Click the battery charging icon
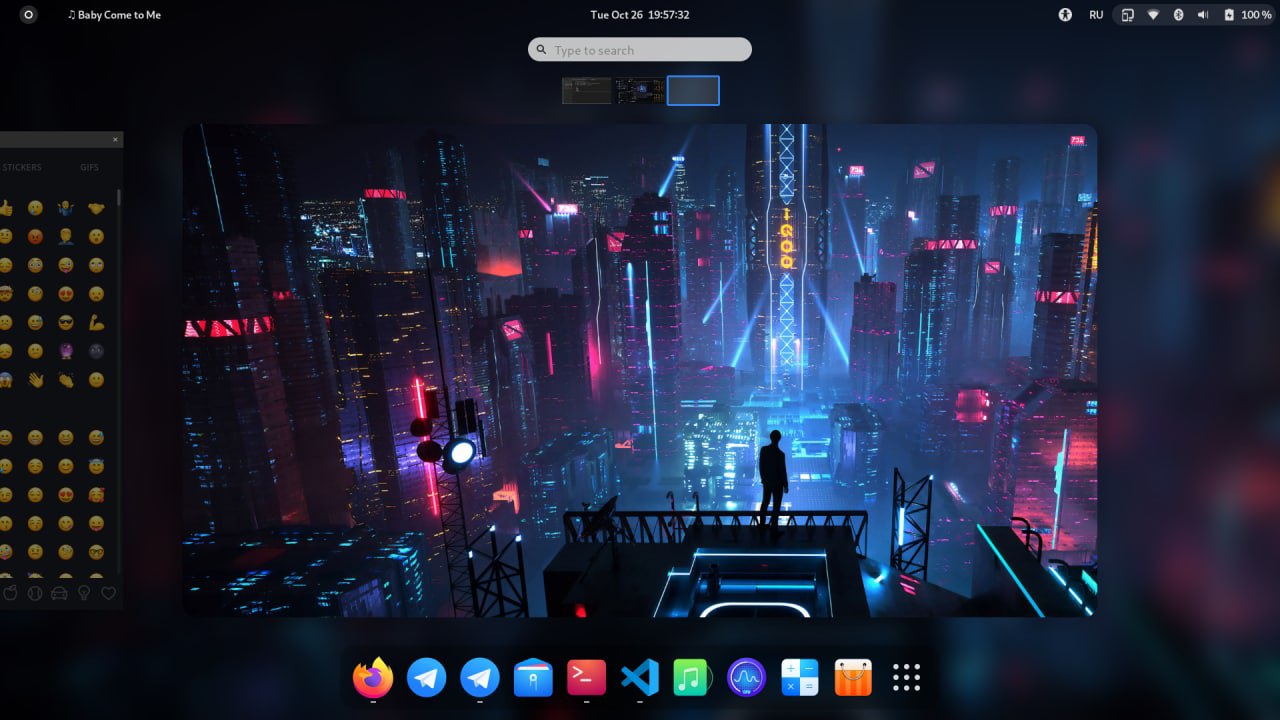The height and width of the screenshot is (720, 1280). pyautogui.click(x=1227, y=15)
